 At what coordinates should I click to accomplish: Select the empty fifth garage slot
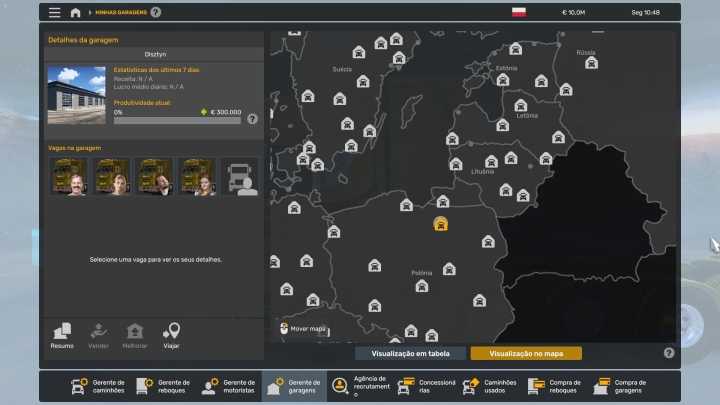241,177
